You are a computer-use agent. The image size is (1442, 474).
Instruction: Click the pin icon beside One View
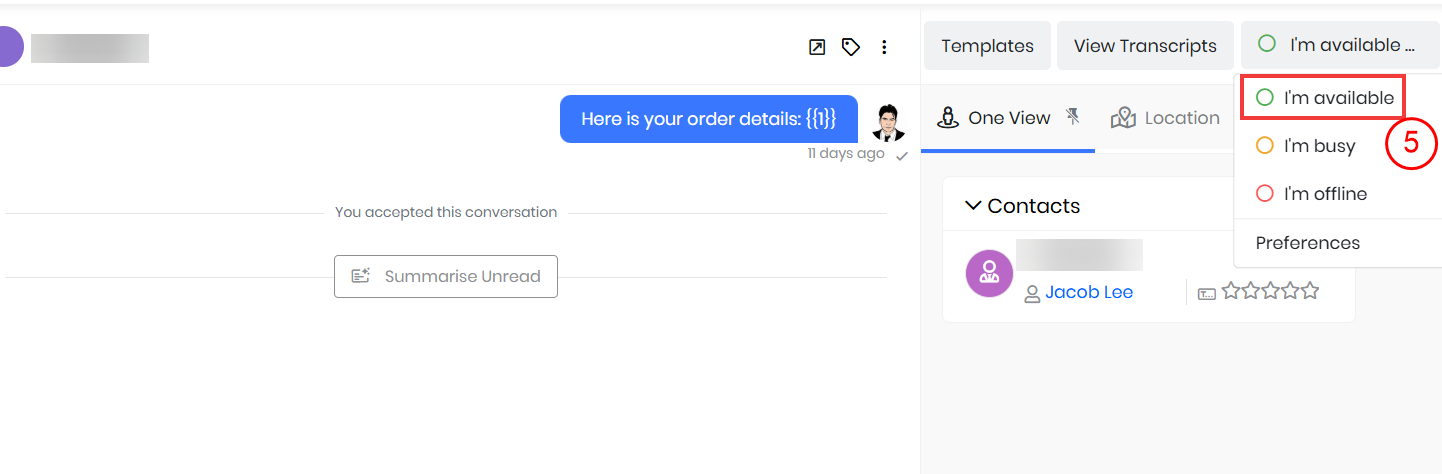(x=1073, y=117)
